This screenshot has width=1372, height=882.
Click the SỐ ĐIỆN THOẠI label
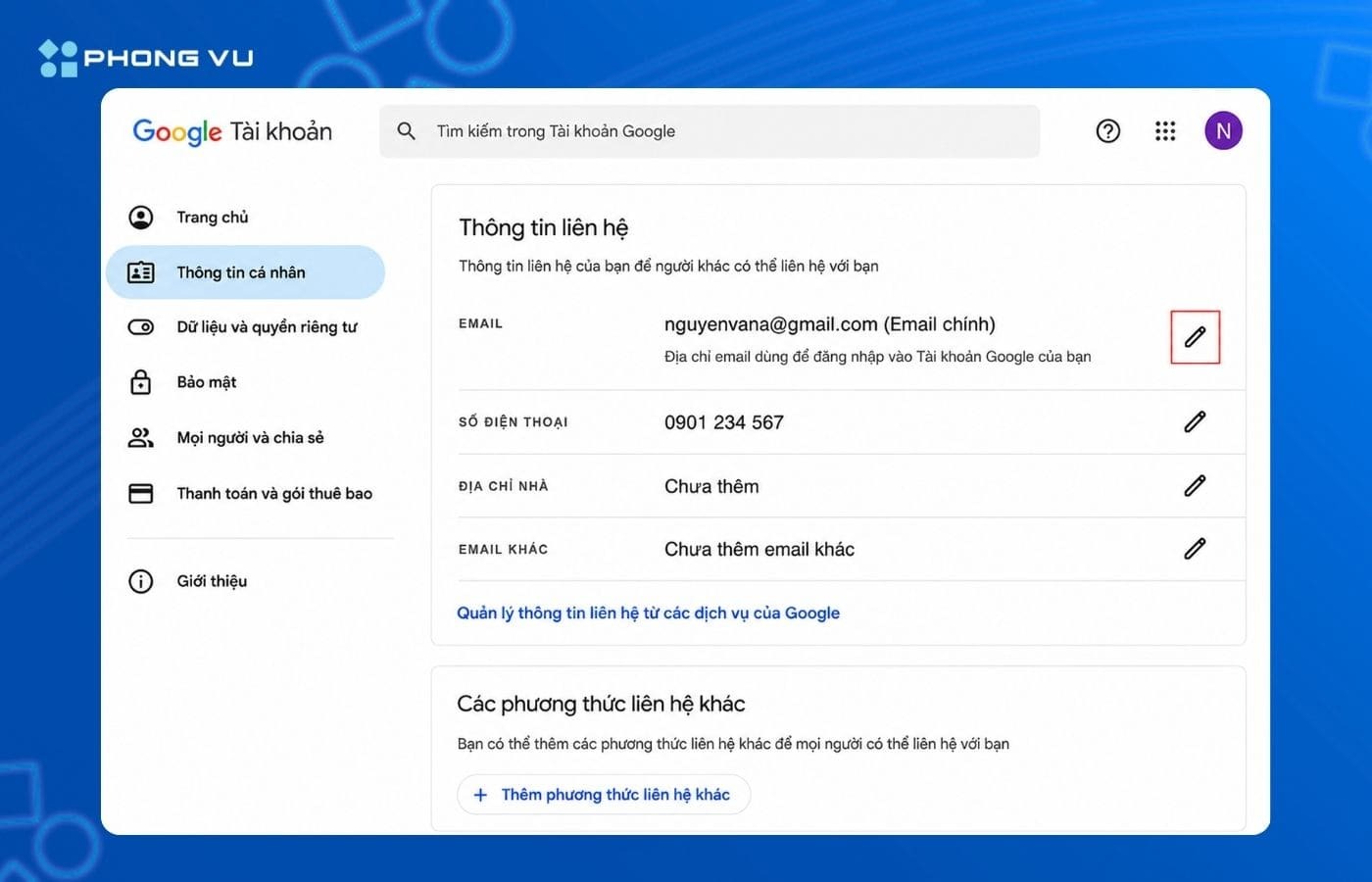[514, 422]
